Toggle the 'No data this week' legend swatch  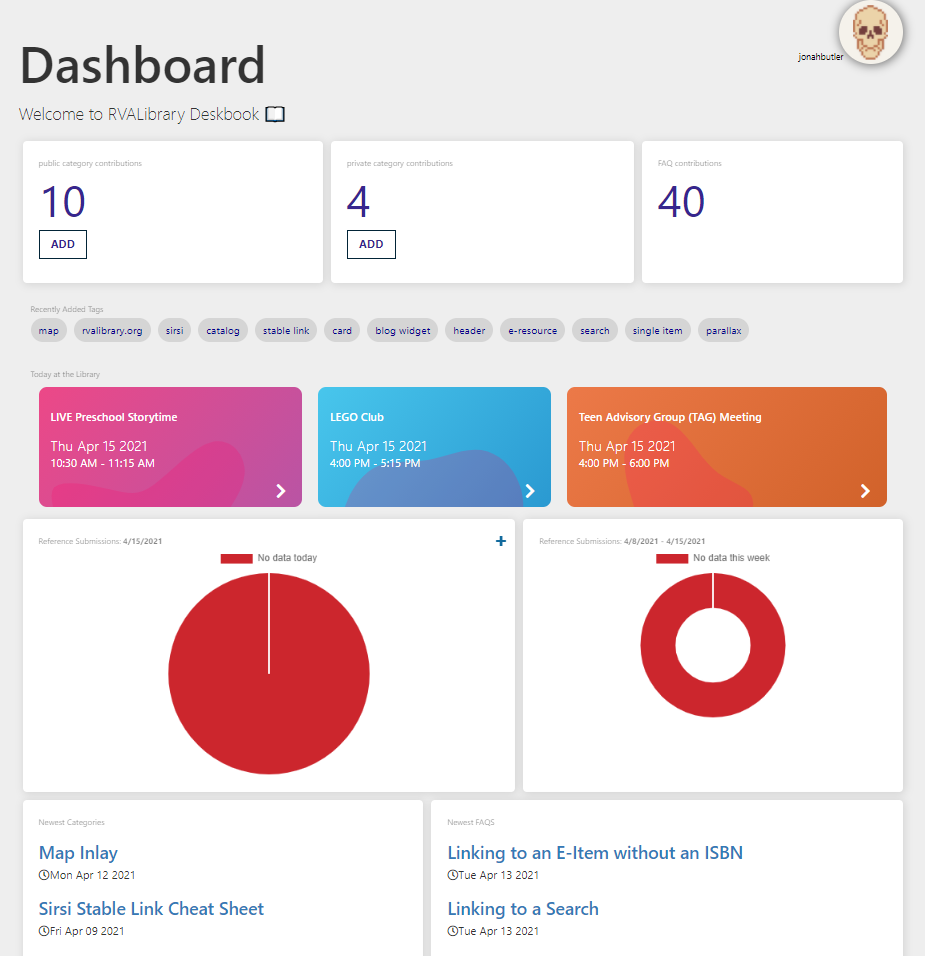coord(672,558)
